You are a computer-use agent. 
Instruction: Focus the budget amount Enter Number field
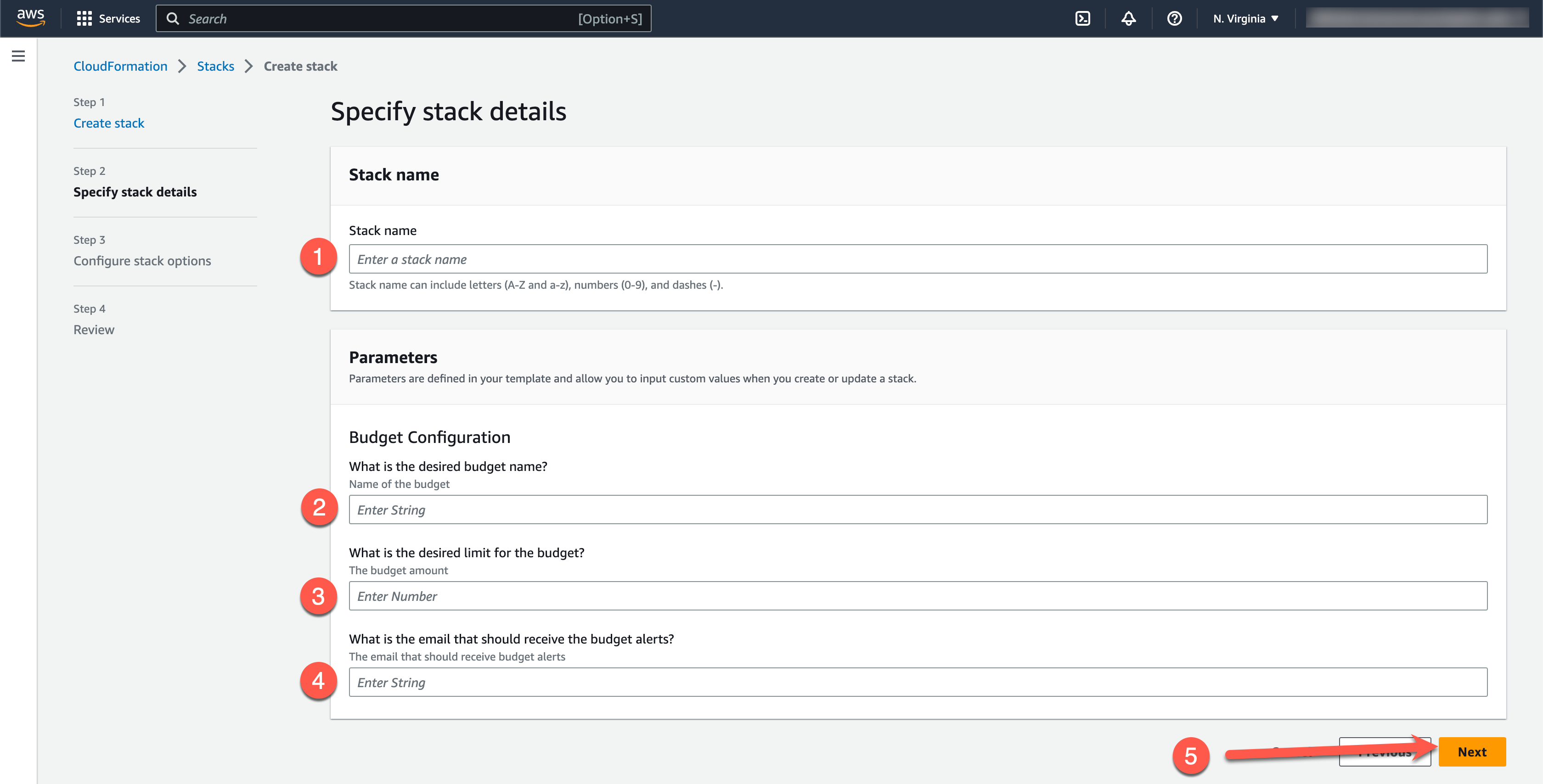(917, 596)
